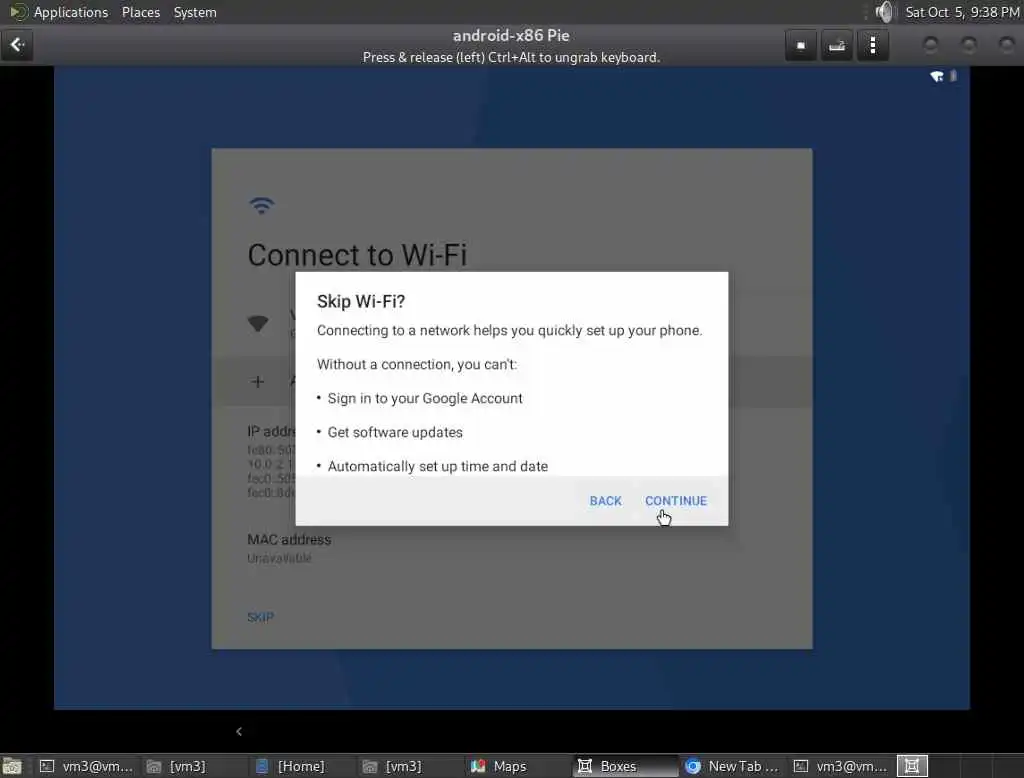Click the volume speaker icon
This screenshot has width=1024, height=778.
[x=884, y=12]
